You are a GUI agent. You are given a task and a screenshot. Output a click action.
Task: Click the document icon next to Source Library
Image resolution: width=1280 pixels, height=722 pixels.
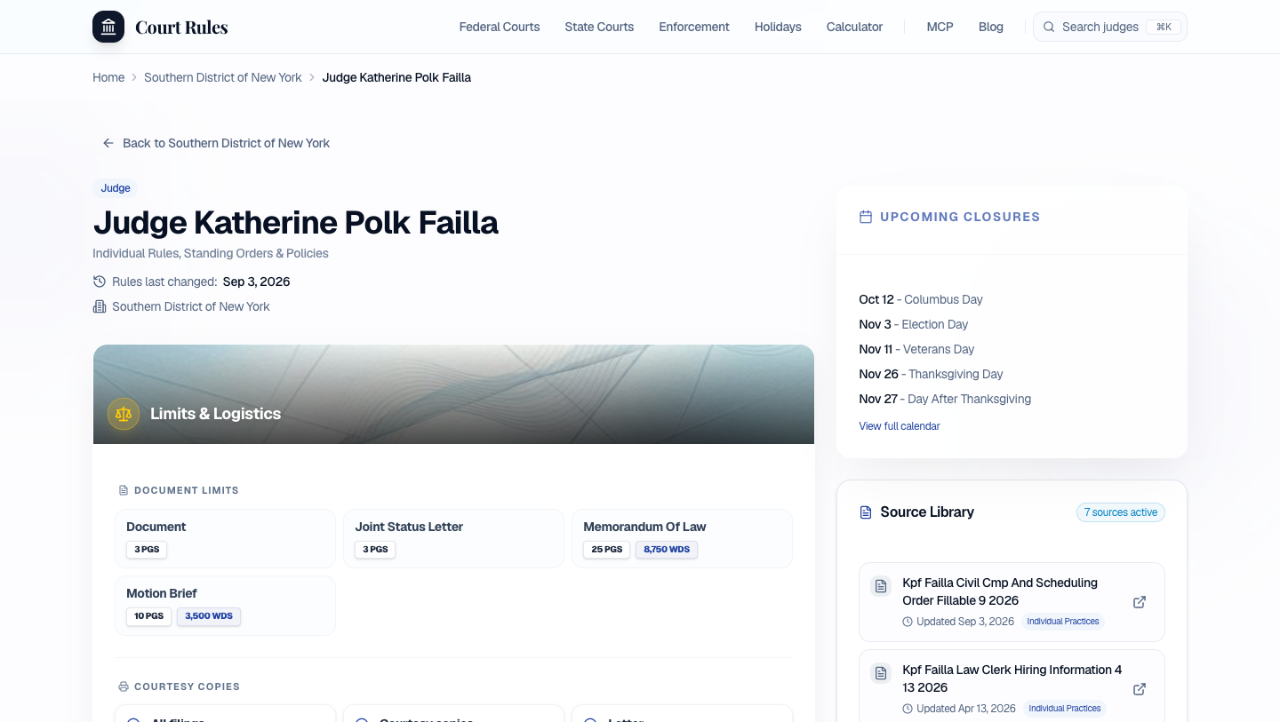coord(866,512)
